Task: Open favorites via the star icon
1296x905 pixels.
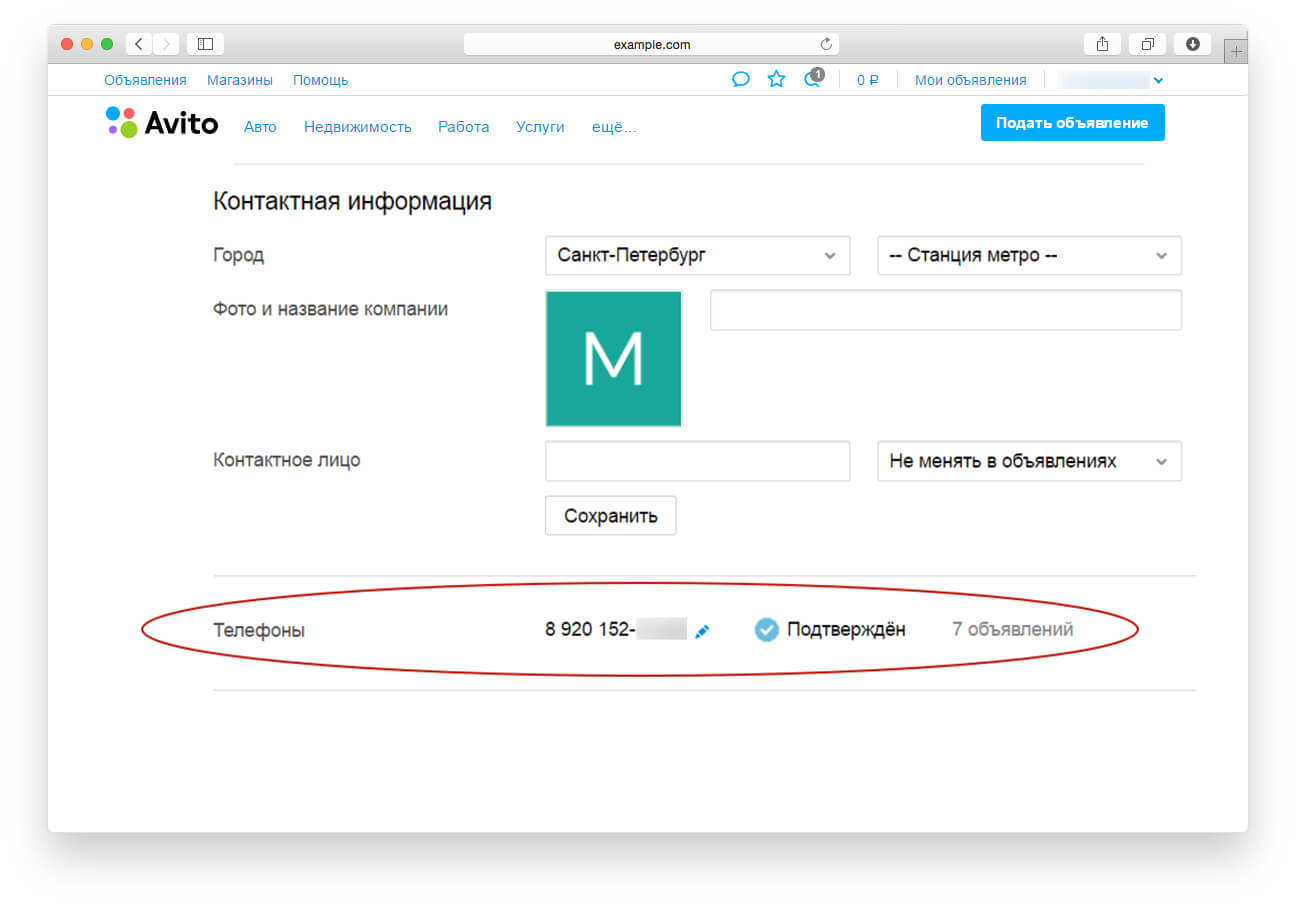Action: [x=776, y=80]
